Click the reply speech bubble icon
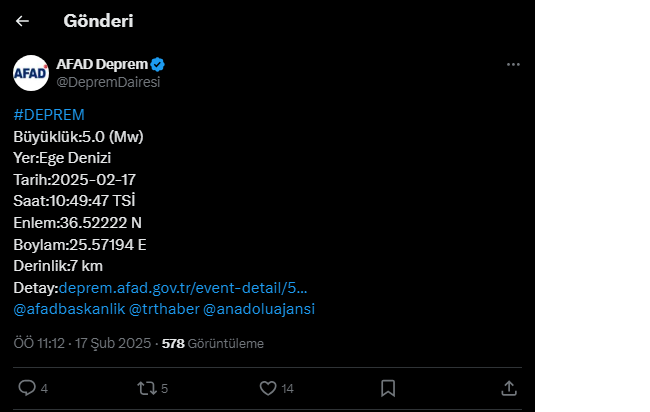The height and width of the screenshot is (412, 650). [27, 388]
